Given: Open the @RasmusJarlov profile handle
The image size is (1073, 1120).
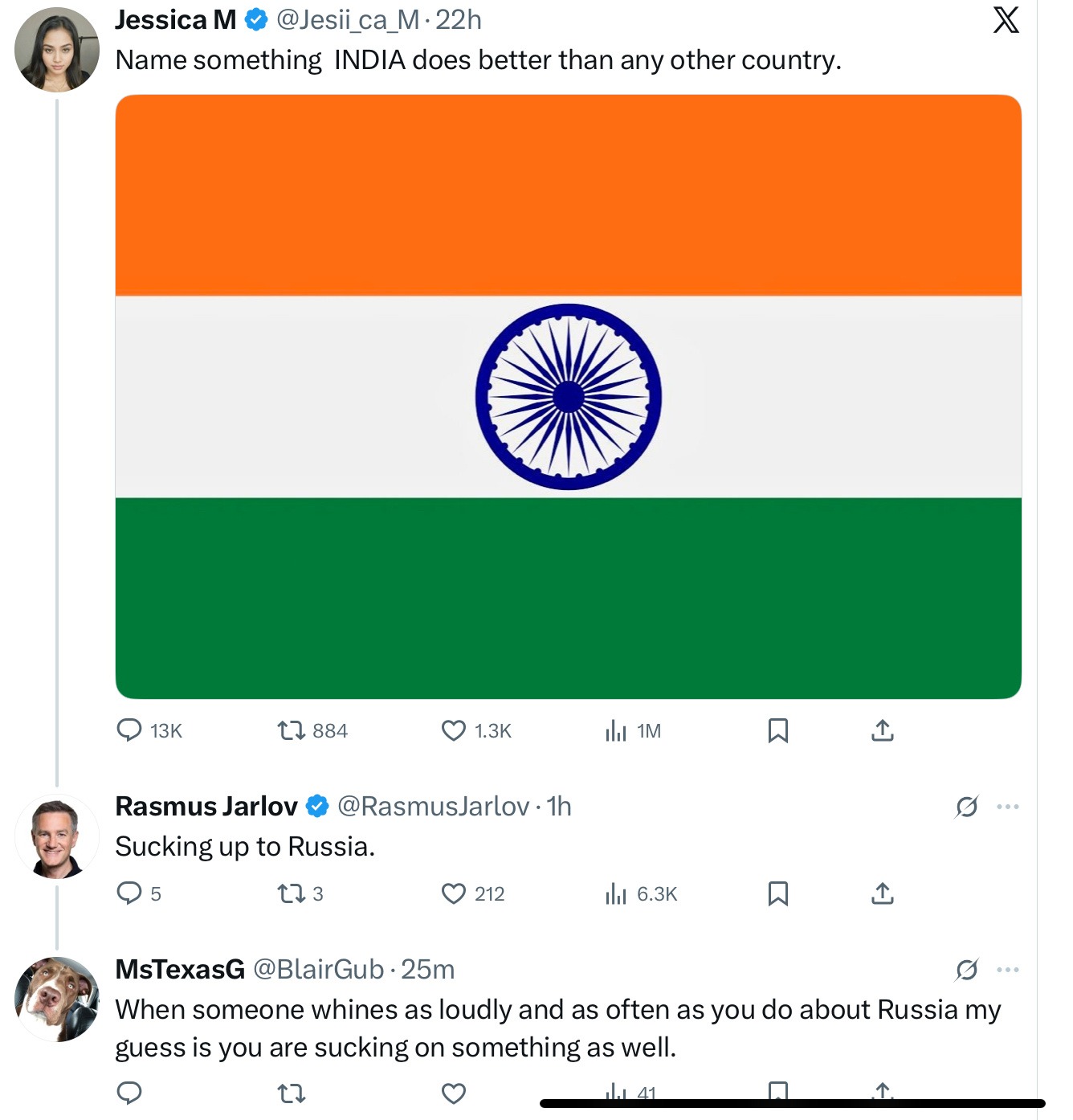Looking at the screenshot, I should point(433,807).
